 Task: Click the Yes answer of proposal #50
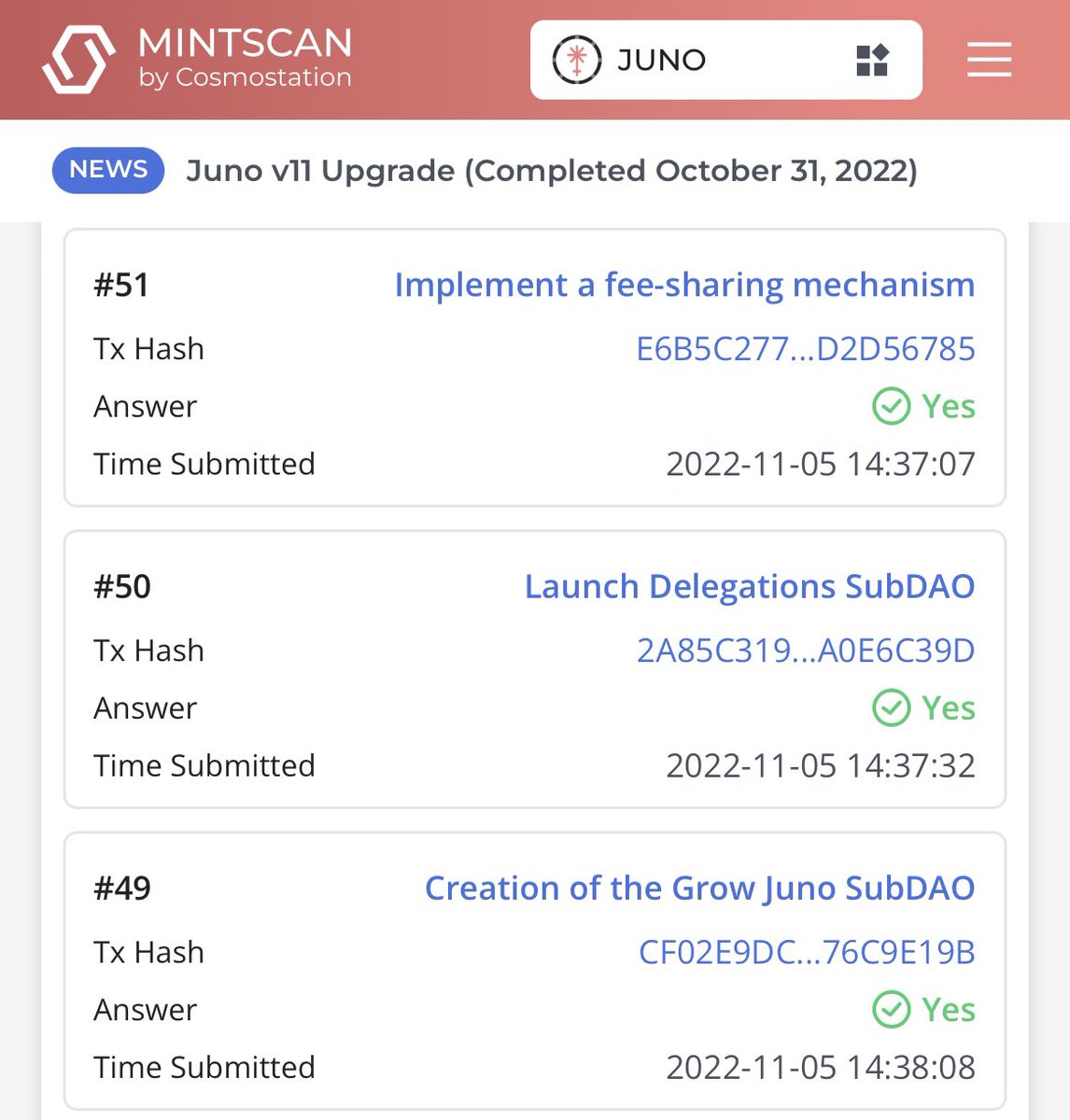point(949,707)
